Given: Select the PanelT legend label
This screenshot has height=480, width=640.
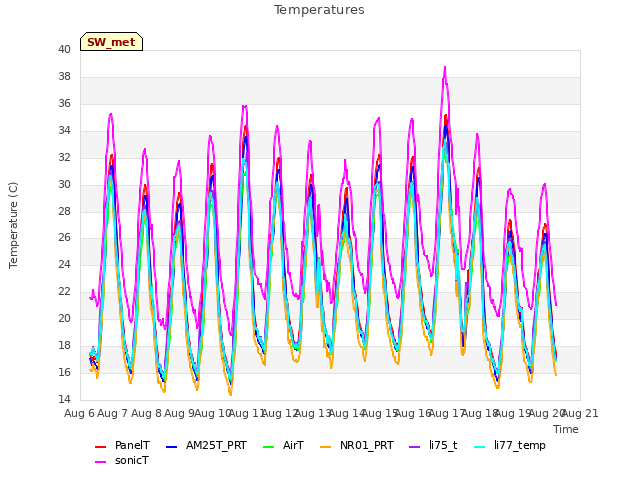Looking at the screenshot, I should (132, 445).
